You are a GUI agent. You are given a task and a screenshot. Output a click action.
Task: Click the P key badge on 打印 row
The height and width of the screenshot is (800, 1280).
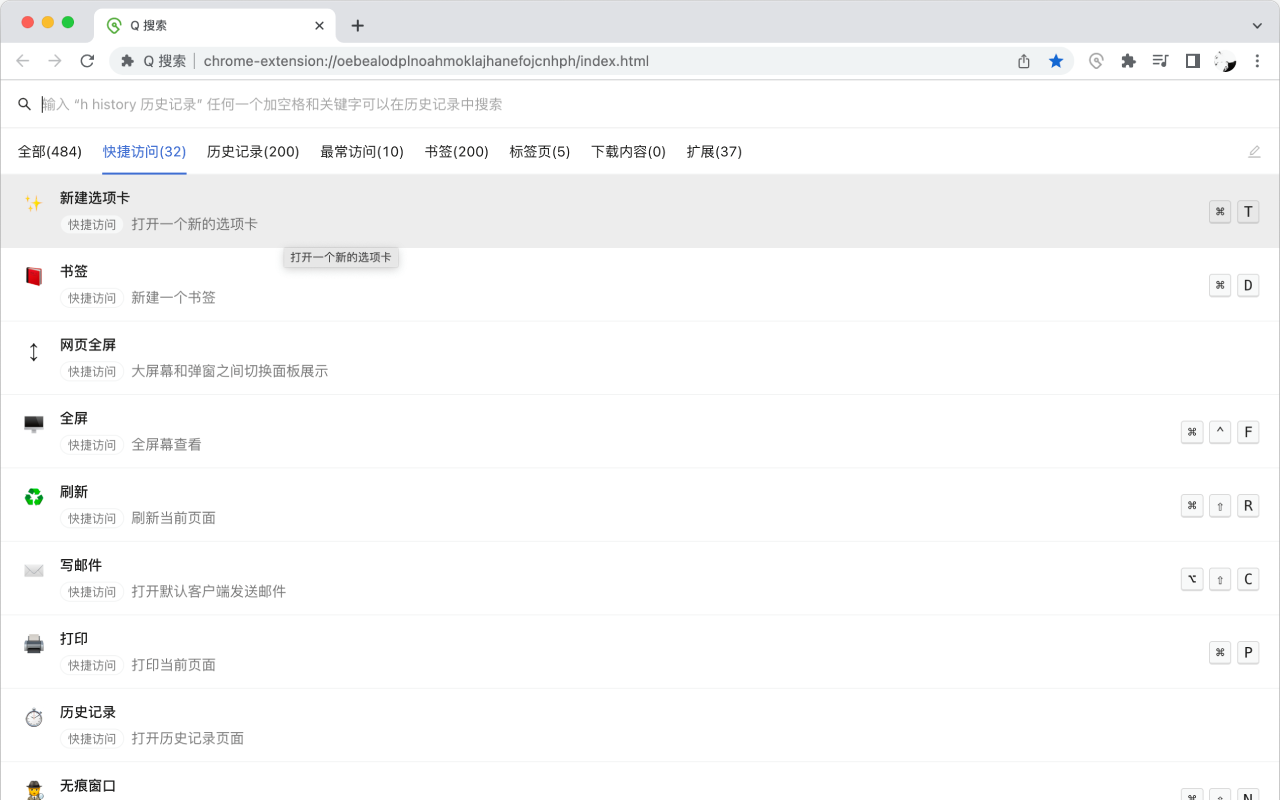point(1248,653)
